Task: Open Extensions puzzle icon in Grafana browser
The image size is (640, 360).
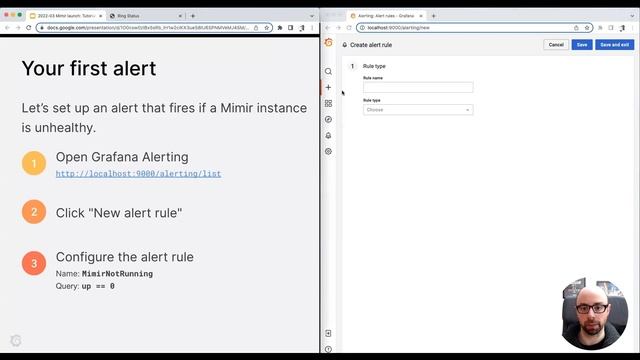Action: tap(600, 28)
